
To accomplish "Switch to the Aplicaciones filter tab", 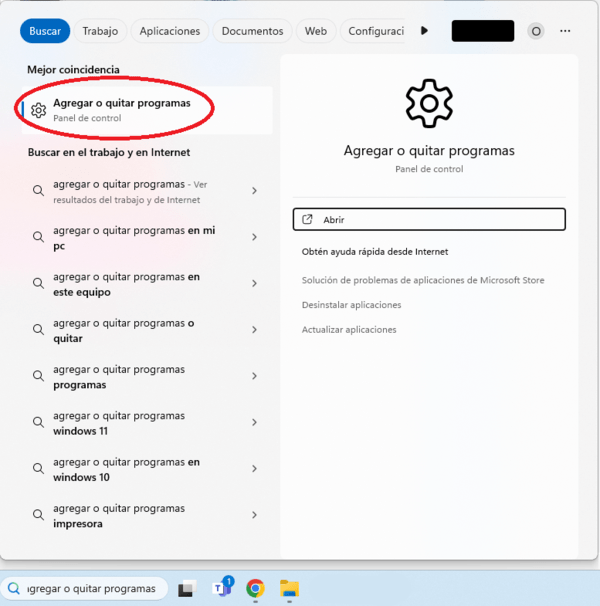I will [x=170, y=31].
